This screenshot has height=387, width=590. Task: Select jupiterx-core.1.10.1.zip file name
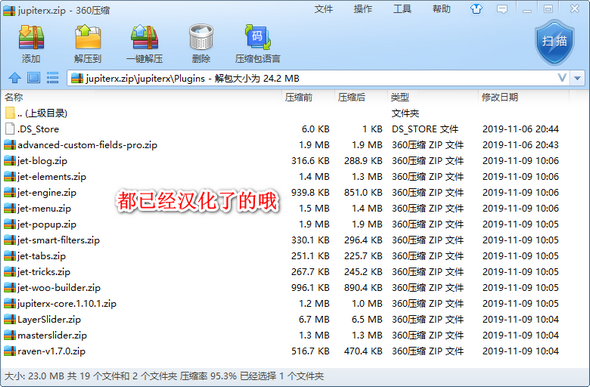pyautogui.click(x=67, y=303)
